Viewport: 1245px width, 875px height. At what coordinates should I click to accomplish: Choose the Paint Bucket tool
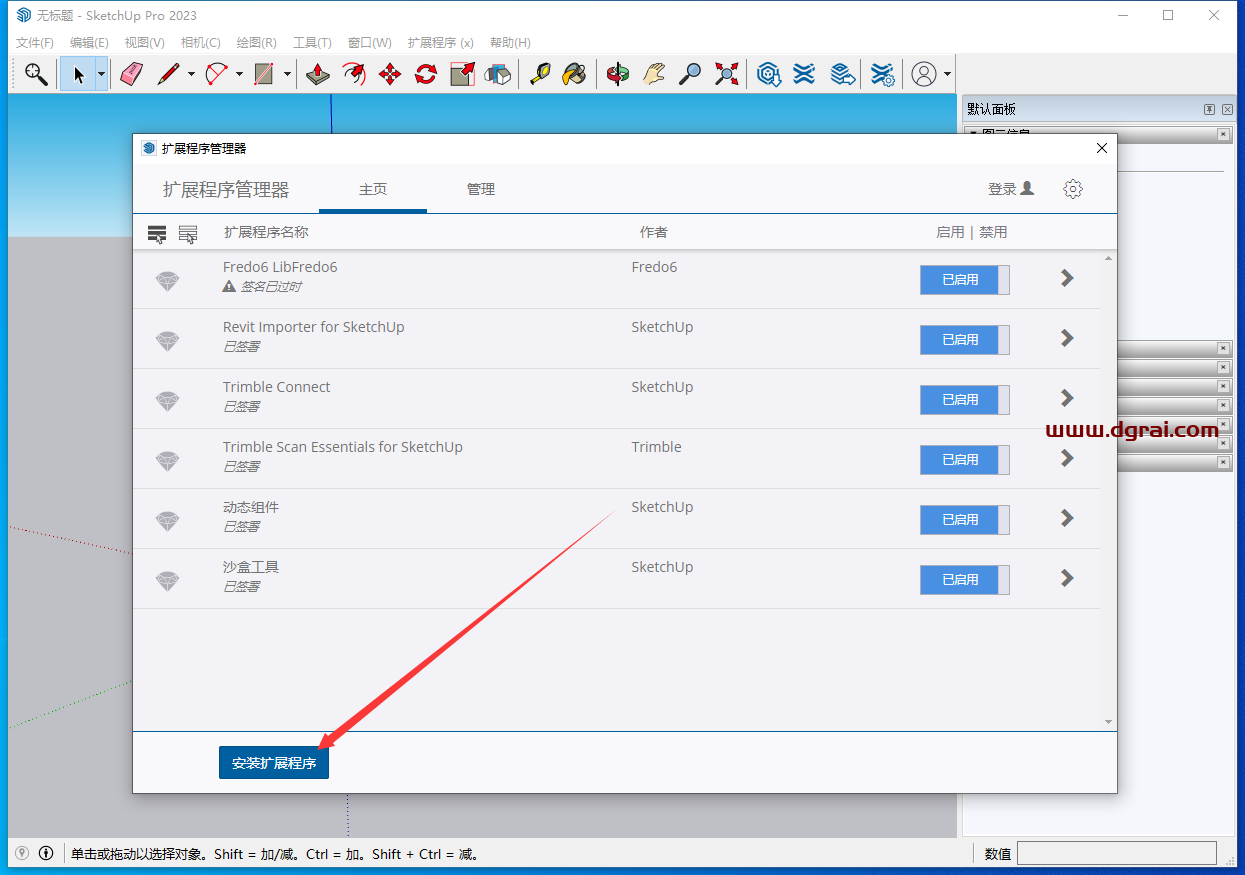coord(575,74)
